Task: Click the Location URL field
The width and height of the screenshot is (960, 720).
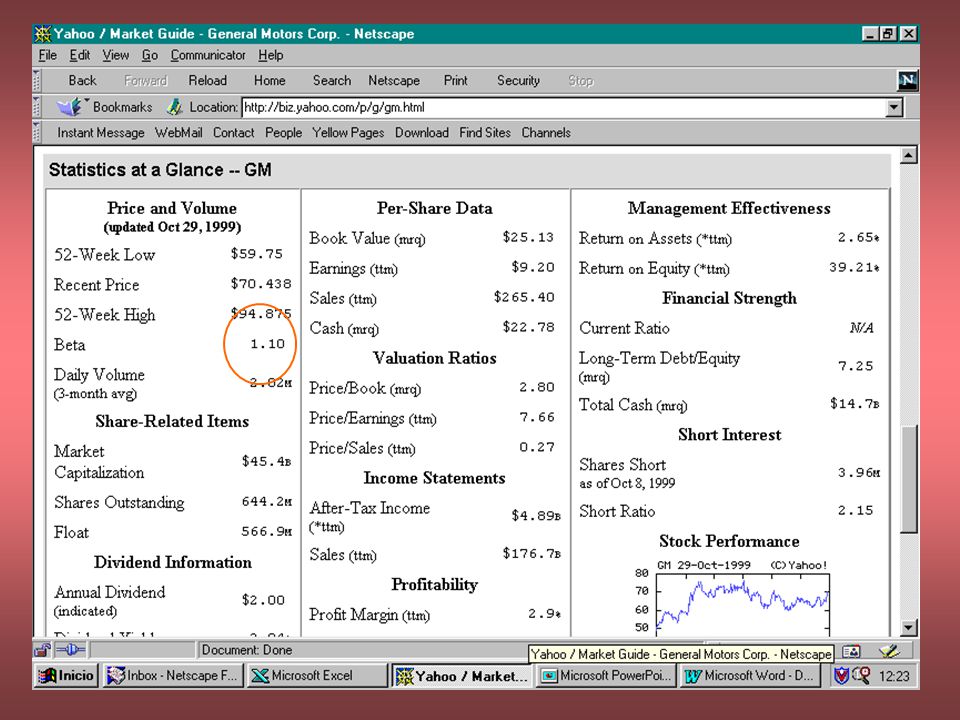Action: point(563,108)
